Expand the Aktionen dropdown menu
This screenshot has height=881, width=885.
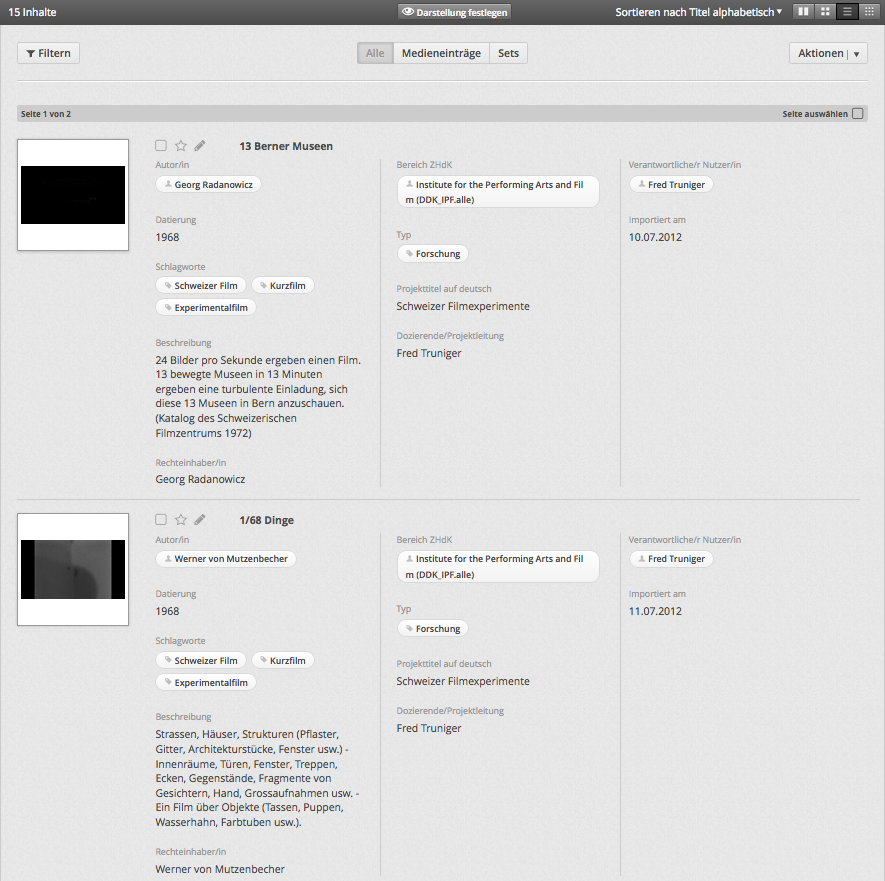pyautogui.click(x=828, y=53)
